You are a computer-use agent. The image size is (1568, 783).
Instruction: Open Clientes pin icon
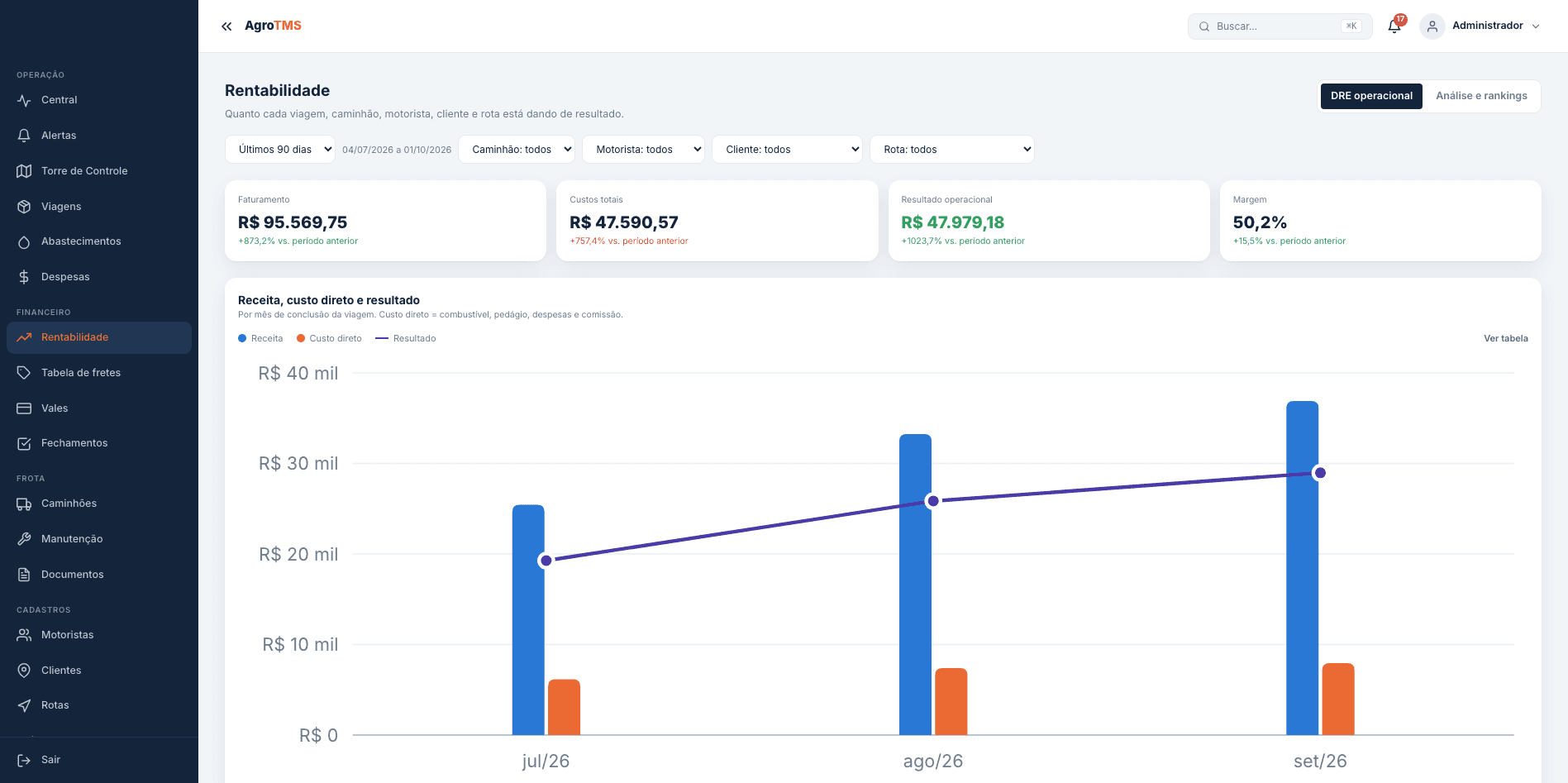(24, 671)
